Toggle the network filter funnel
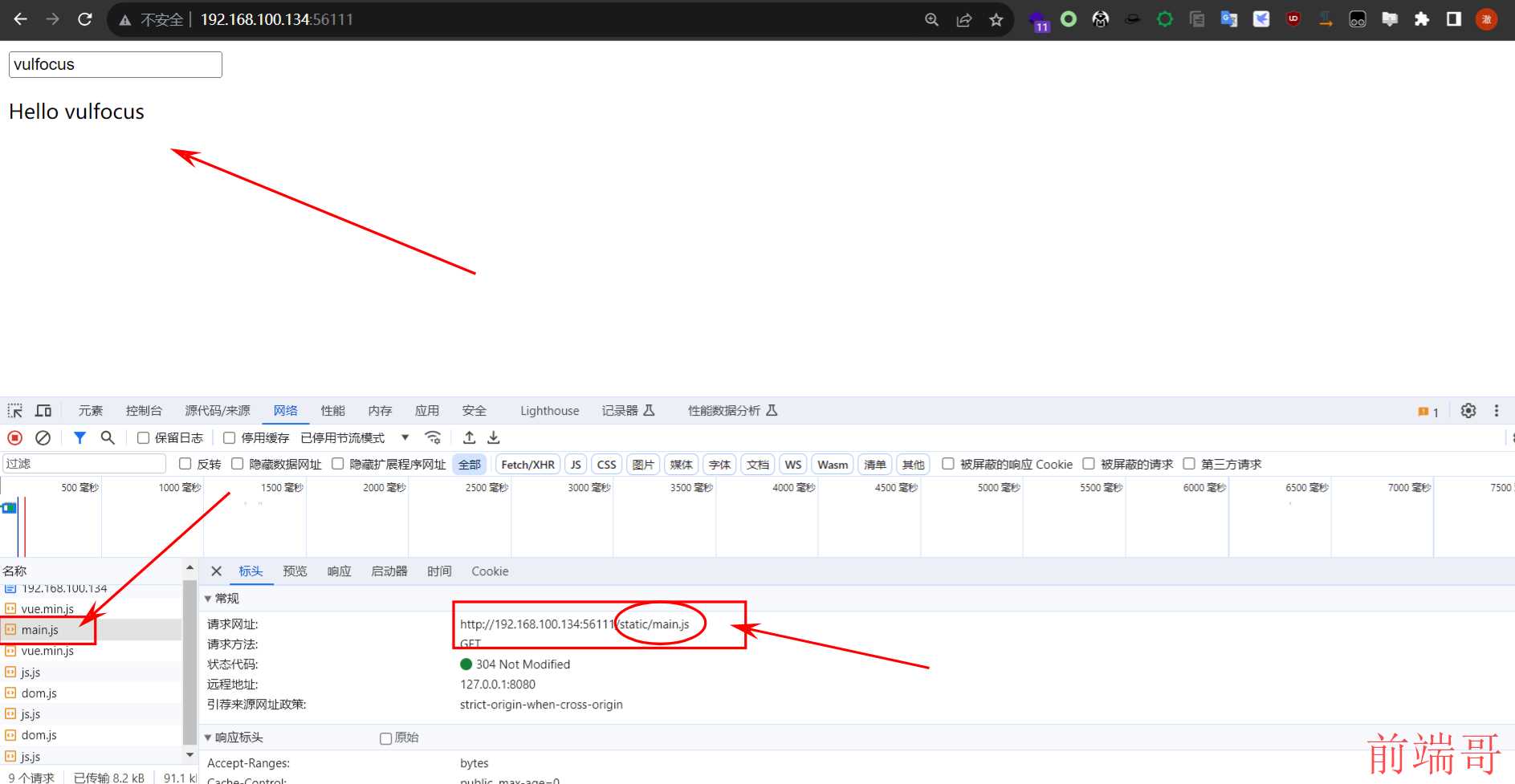The height and width of the screenshot is (784, 1515). point(79,437)
